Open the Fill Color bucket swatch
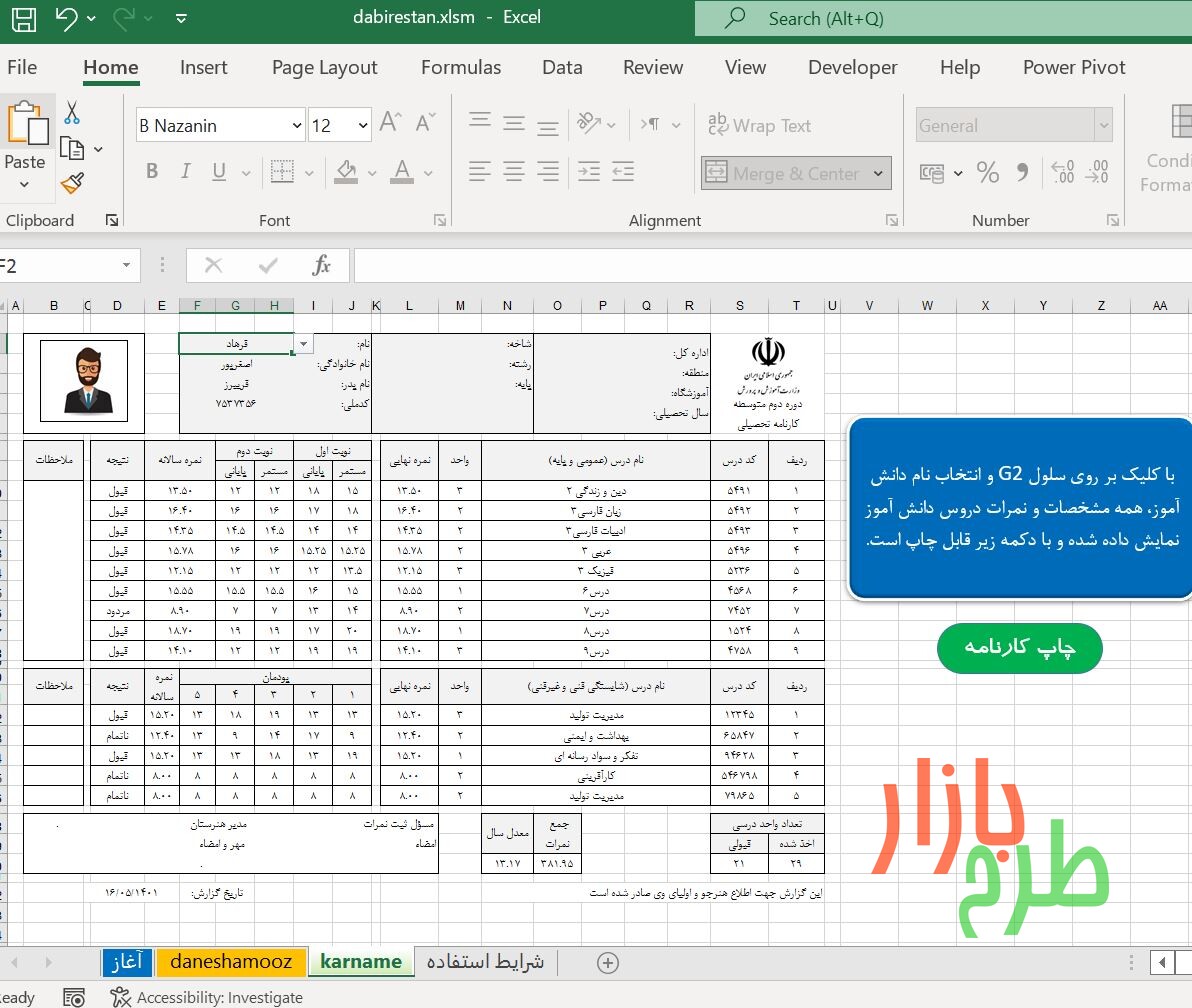The image size is (1192, 1008). tap(347, 172)
